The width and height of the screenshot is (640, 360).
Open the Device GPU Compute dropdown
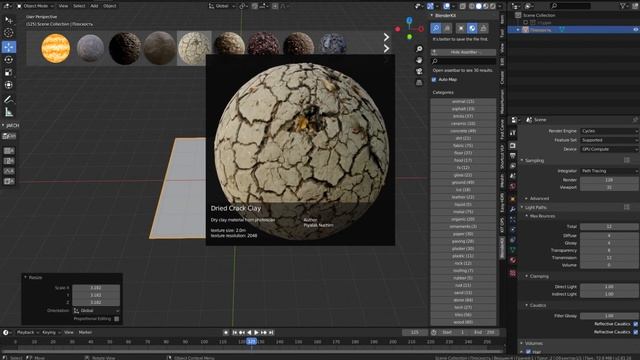609,149
